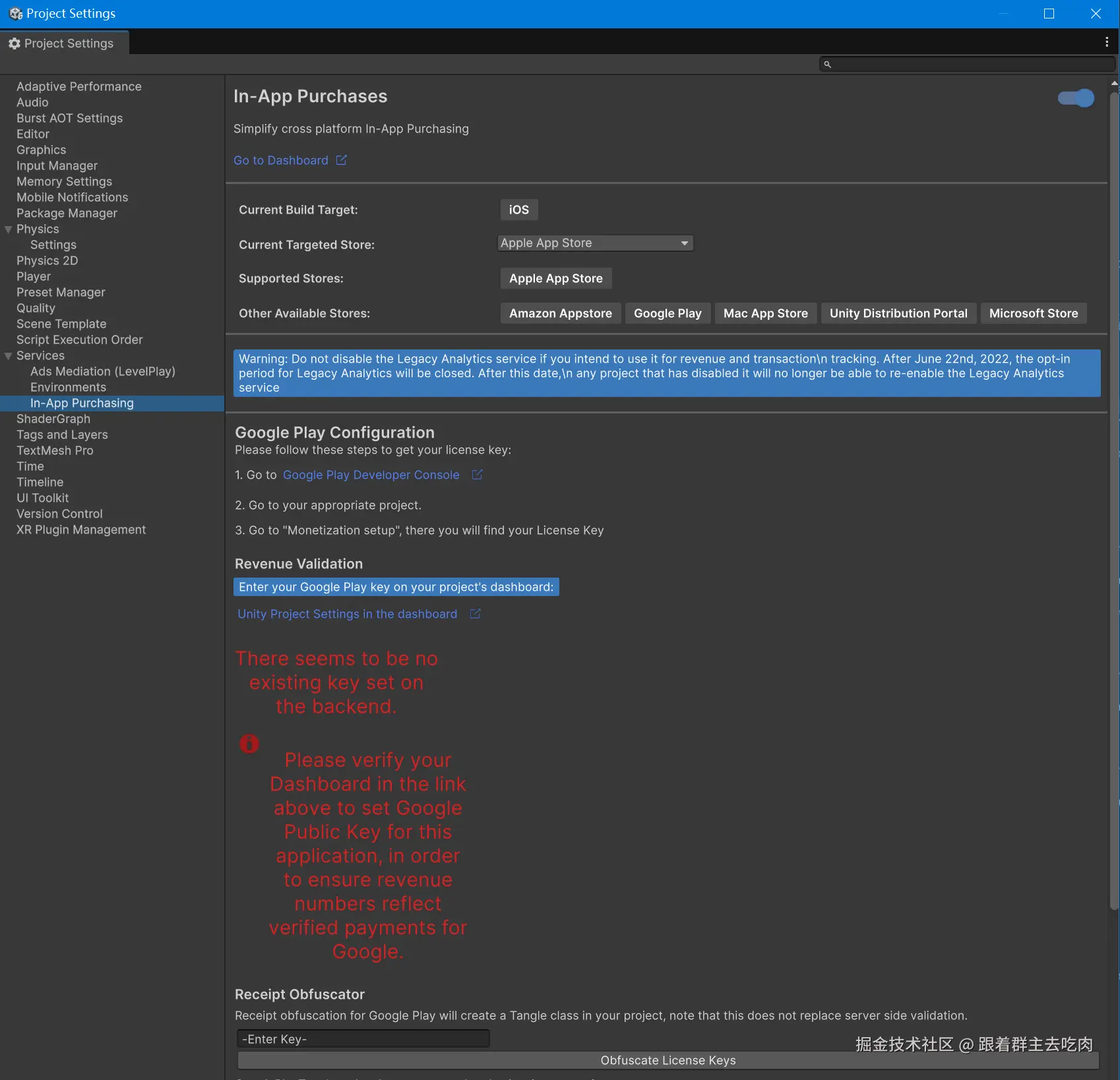Focus the settings search field
This screenshot has width=1120, height=1080.
coord(967,64)
